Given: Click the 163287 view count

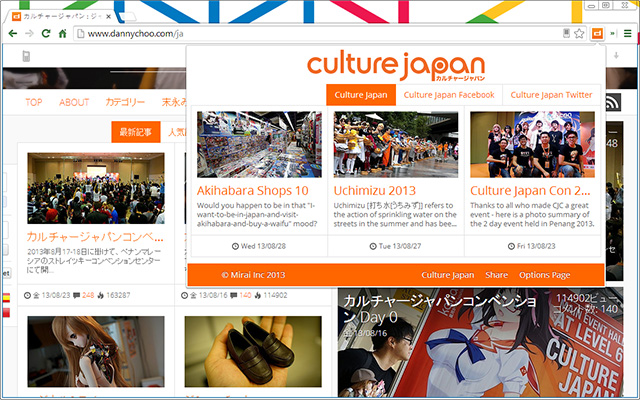Looking at the screenshot, I should 118,295.
